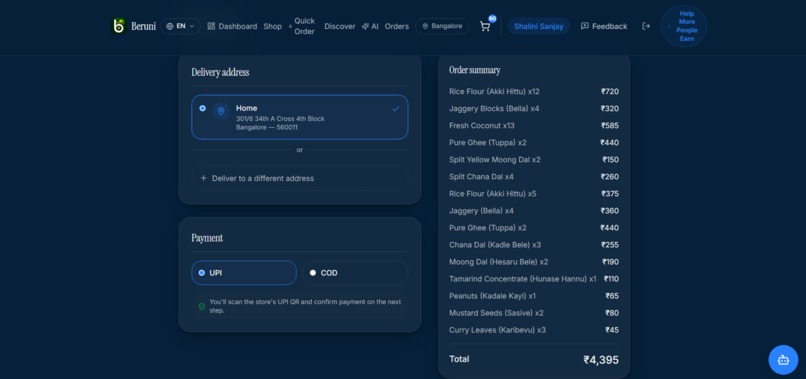Screen dimensions: 806x379
Task: Click the Delivery address heading
Action: 220,72
